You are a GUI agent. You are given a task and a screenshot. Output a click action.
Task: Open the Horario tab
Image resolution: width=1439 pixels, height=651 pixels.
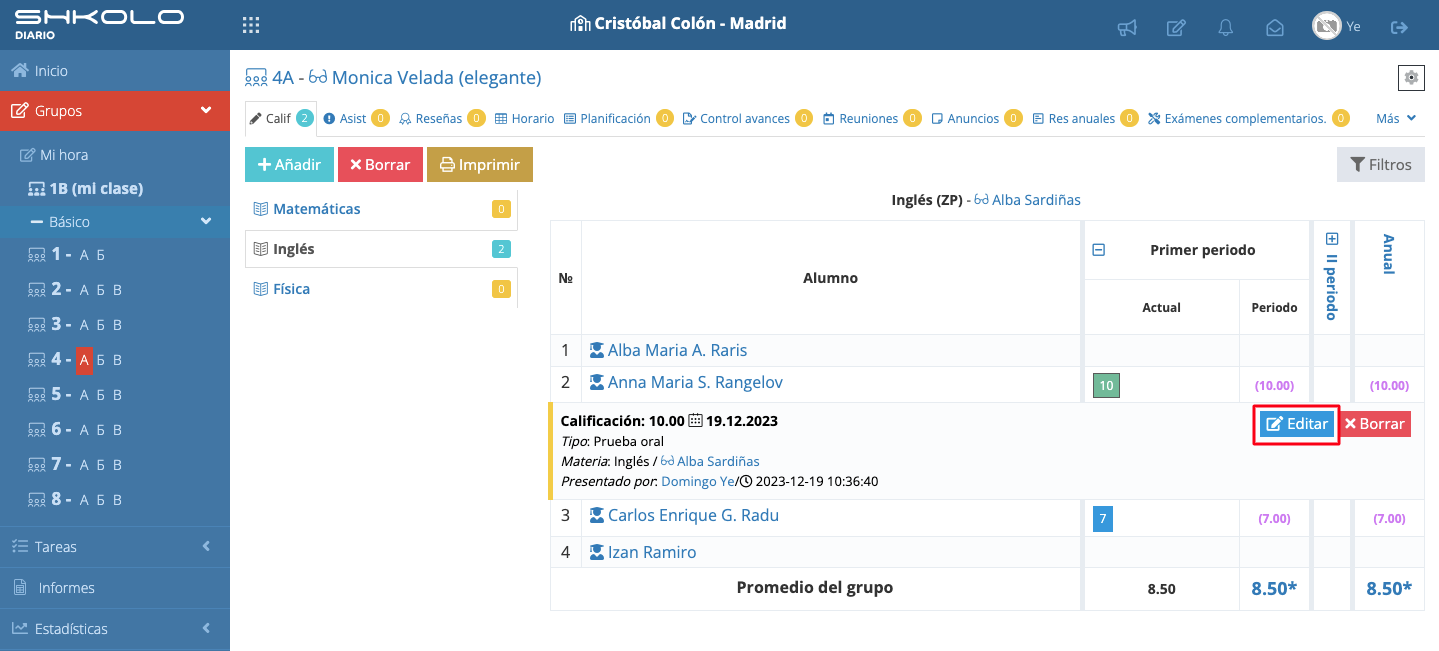point(525,118)
